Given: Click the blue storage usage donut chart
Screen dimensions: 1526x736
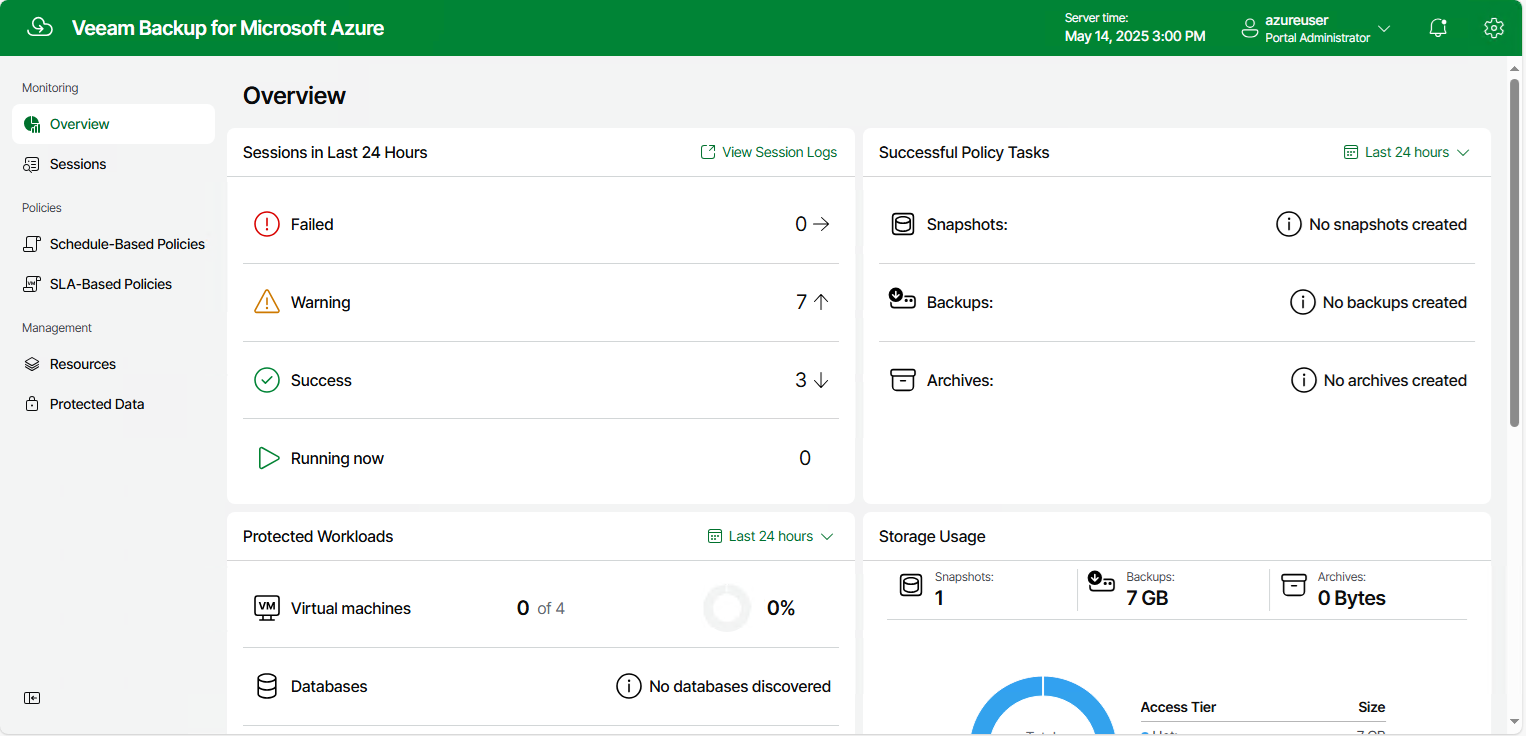Looking at the screenshot, I should (1043, 706).
